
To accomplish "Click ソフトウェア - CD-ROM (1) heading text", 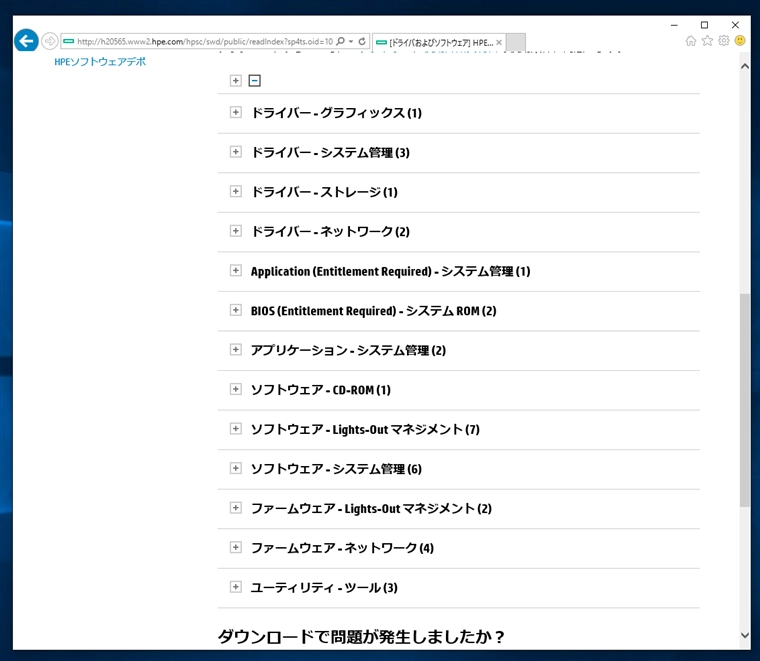I will (320, 390).
